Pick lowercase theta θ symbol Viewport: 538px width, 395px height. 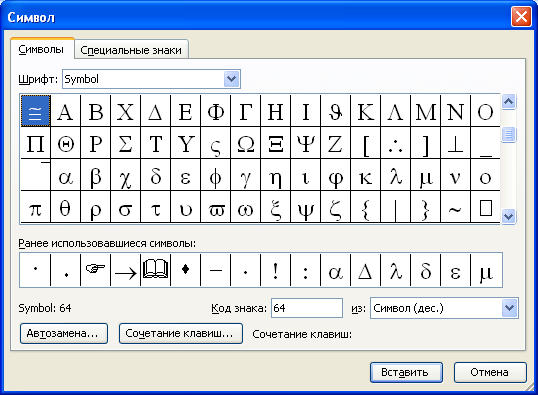(66, 207)
